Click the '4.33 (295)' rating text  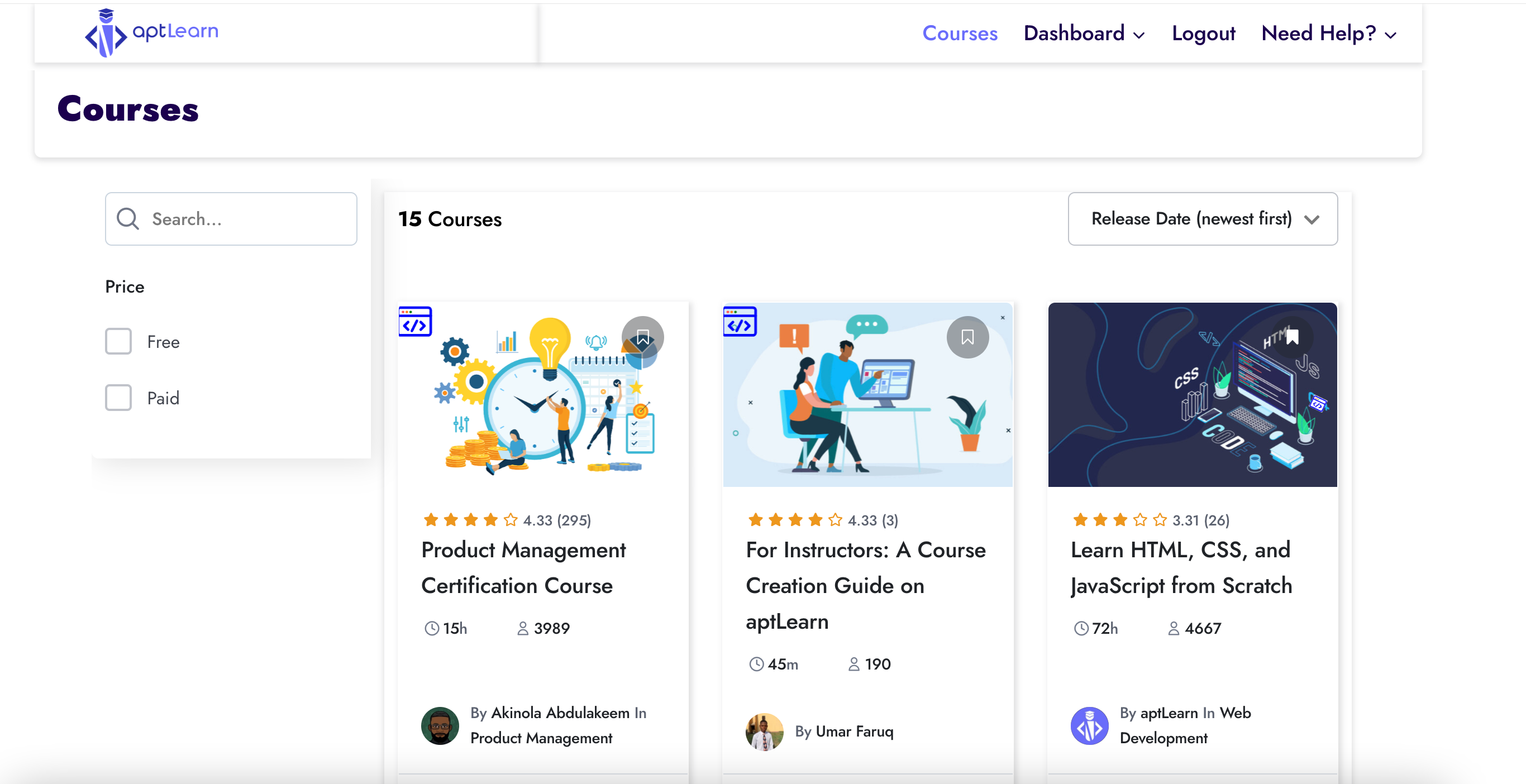[557, 520]
